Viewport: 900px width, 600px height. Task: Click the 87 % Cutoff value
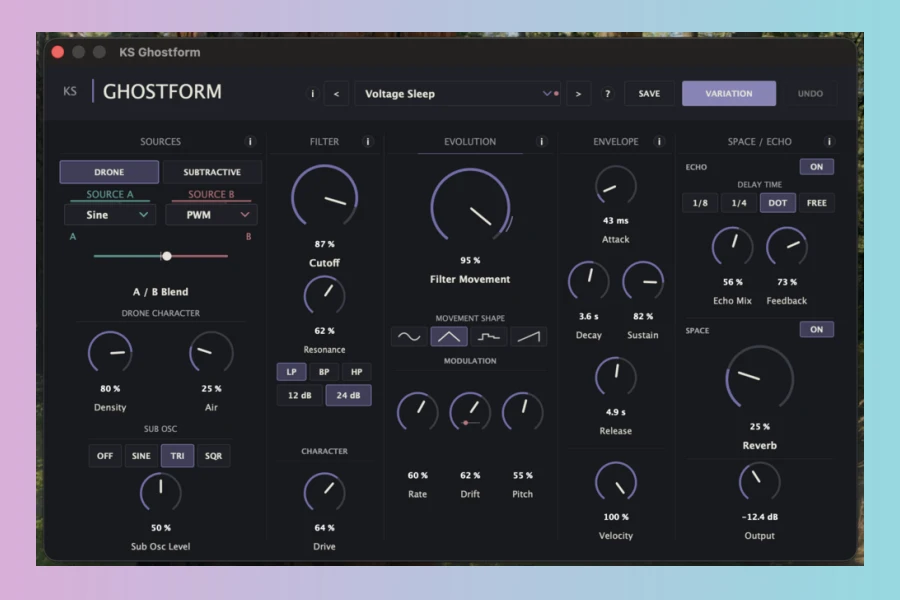[x=324, y=244]
